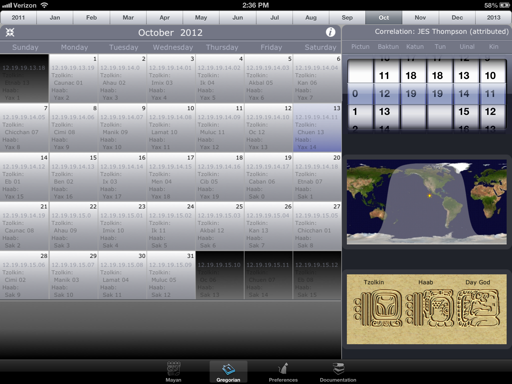This screenshot has width=512, height=384.
Task: Switch to the Jan month tab
Action: pyautogui.click(x=55, y=17)
